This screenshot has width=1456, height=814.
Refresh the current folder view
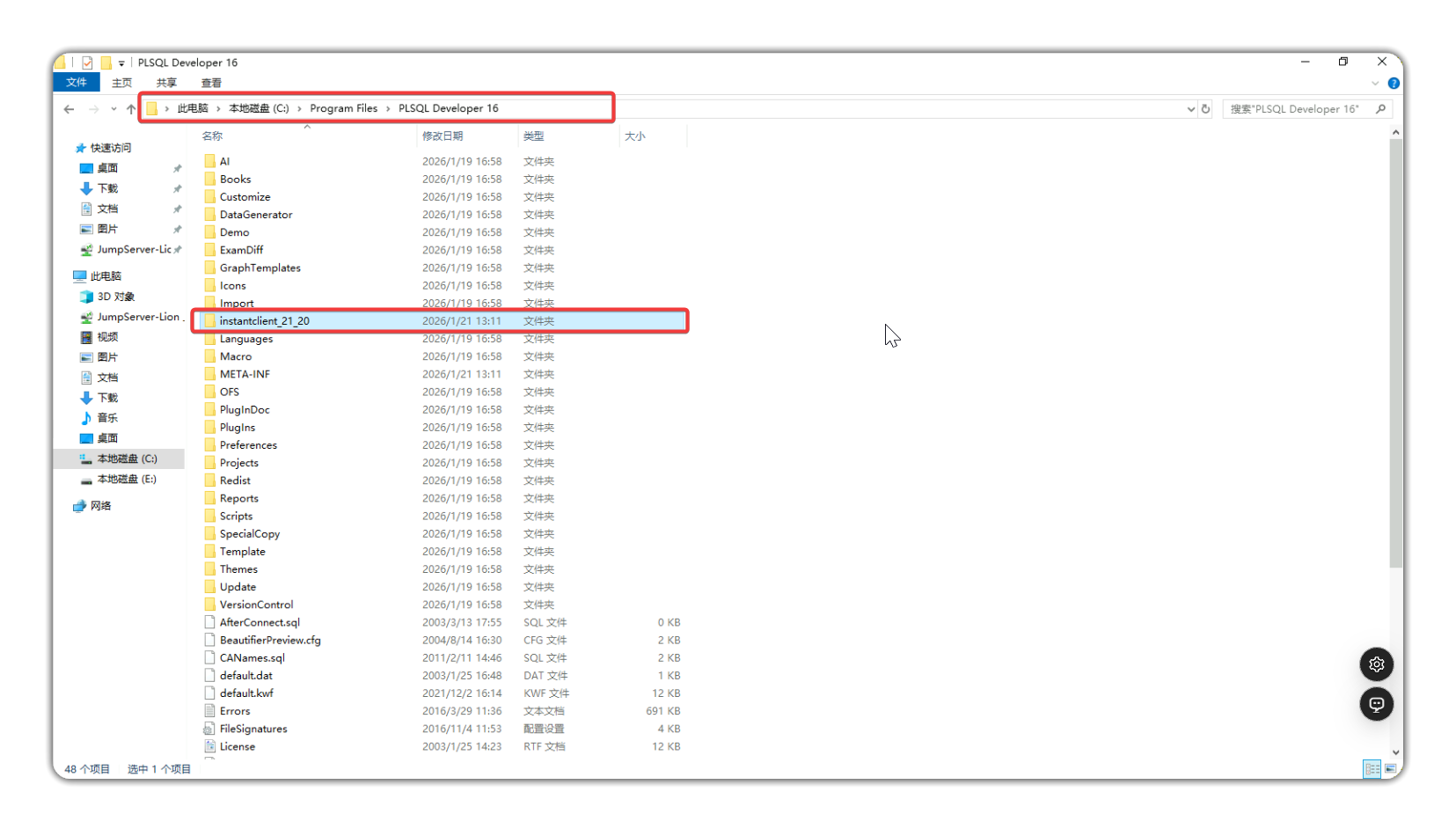coord(1205,109)
